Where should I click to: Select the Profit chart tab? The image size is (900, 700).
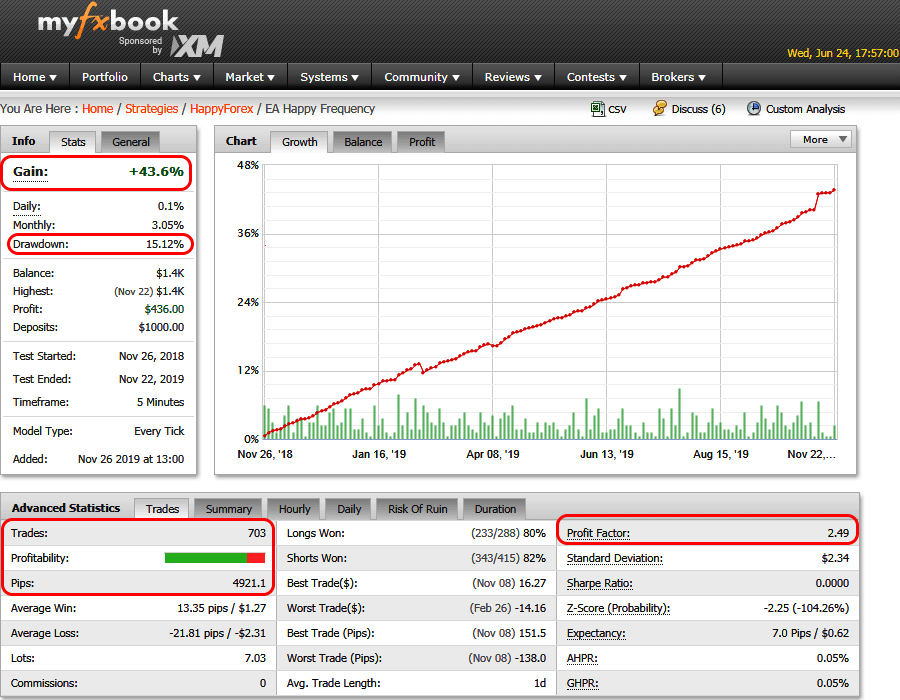422,142
